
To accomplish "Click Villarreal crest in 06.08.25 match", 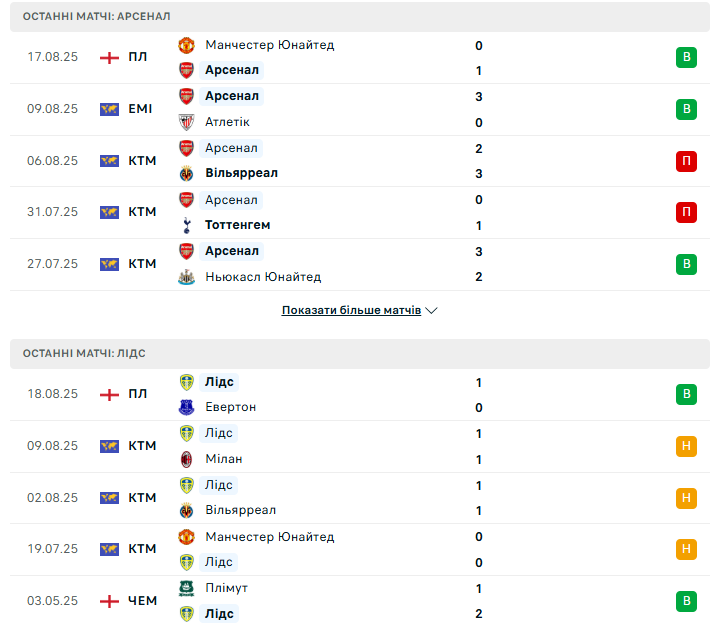I will coord(186,174).
